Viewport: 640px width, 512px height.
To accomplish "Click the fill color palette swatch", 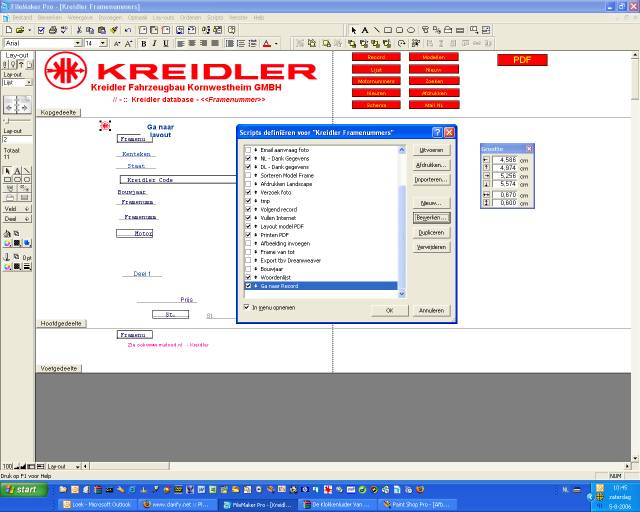I will (x=7, y=243).
